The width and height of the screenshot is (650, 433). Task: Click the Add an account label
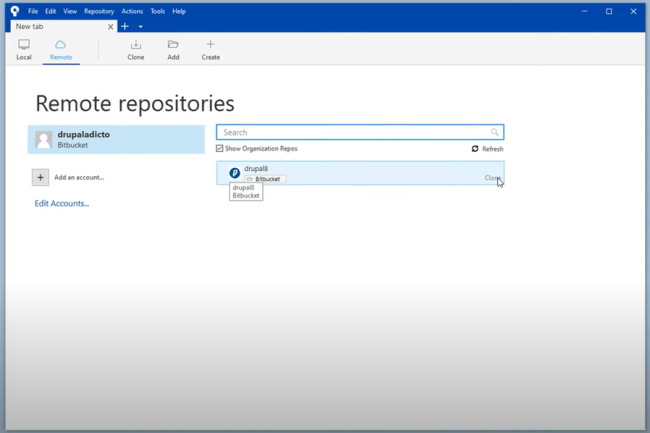coord(79,177)
